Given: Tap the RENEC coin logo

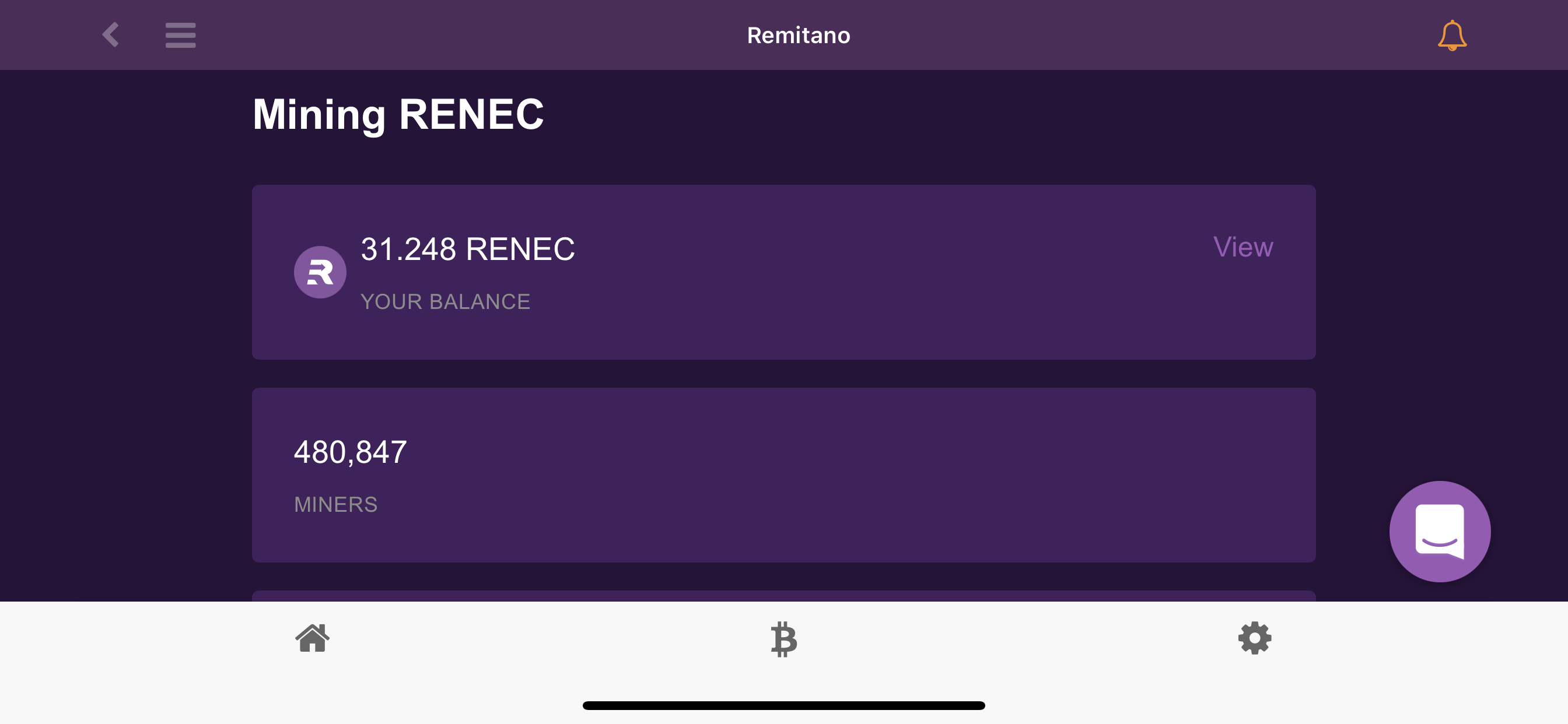Looking at the screenshot, I should click(x=320, y=272).
